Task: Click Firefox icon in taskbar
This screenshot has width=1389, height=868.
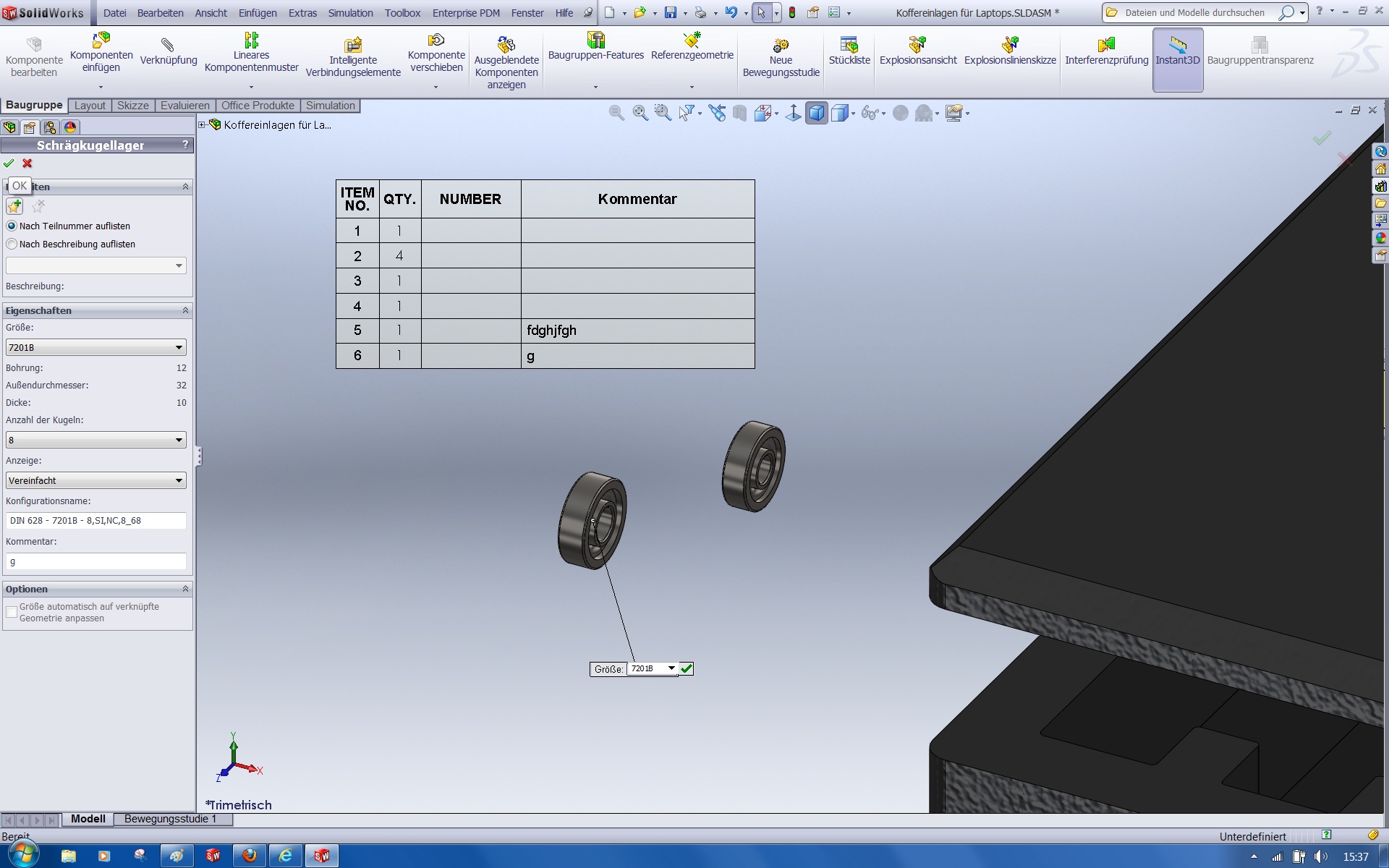Action: pos(250,856)
